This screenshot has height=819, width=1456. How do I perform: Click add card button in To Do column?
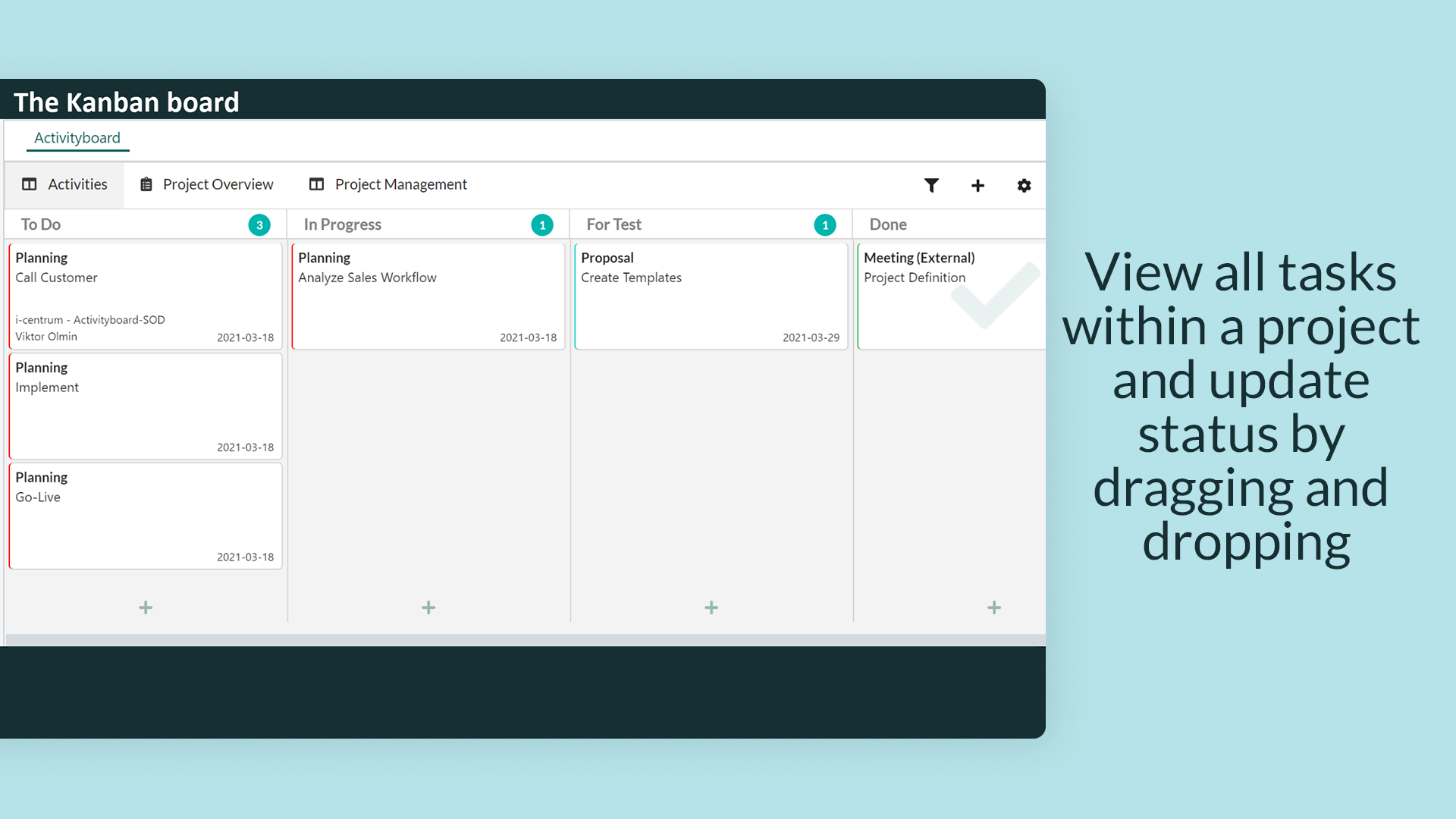pyautogui.click(x=146, y=607)
